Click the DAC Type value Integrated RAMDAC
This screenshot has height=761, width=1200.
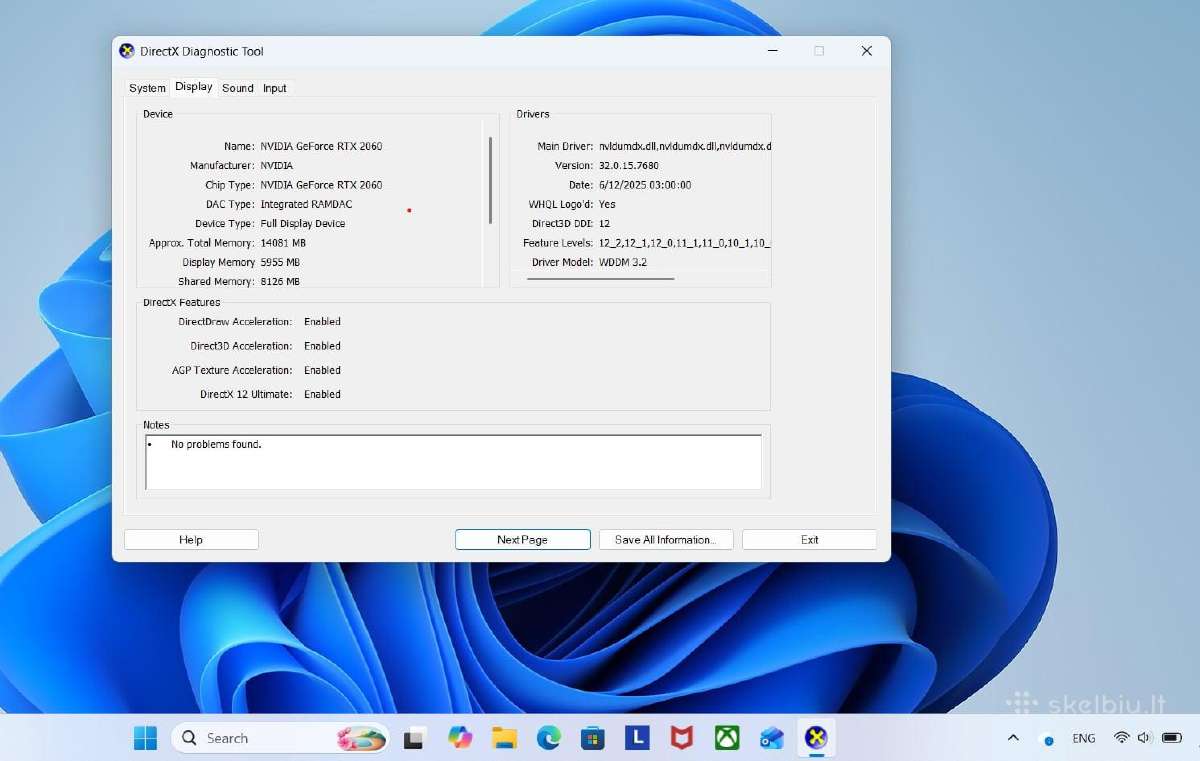pos(306,204)
